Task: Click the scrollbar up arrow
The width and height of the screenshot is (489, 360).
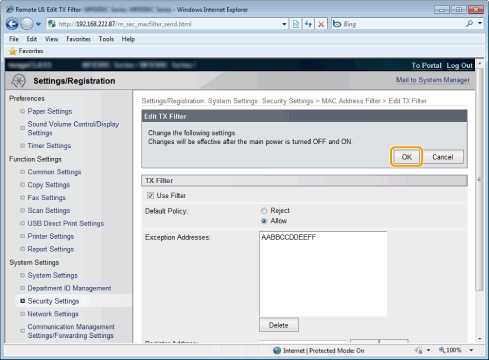Action: [480, 63]
